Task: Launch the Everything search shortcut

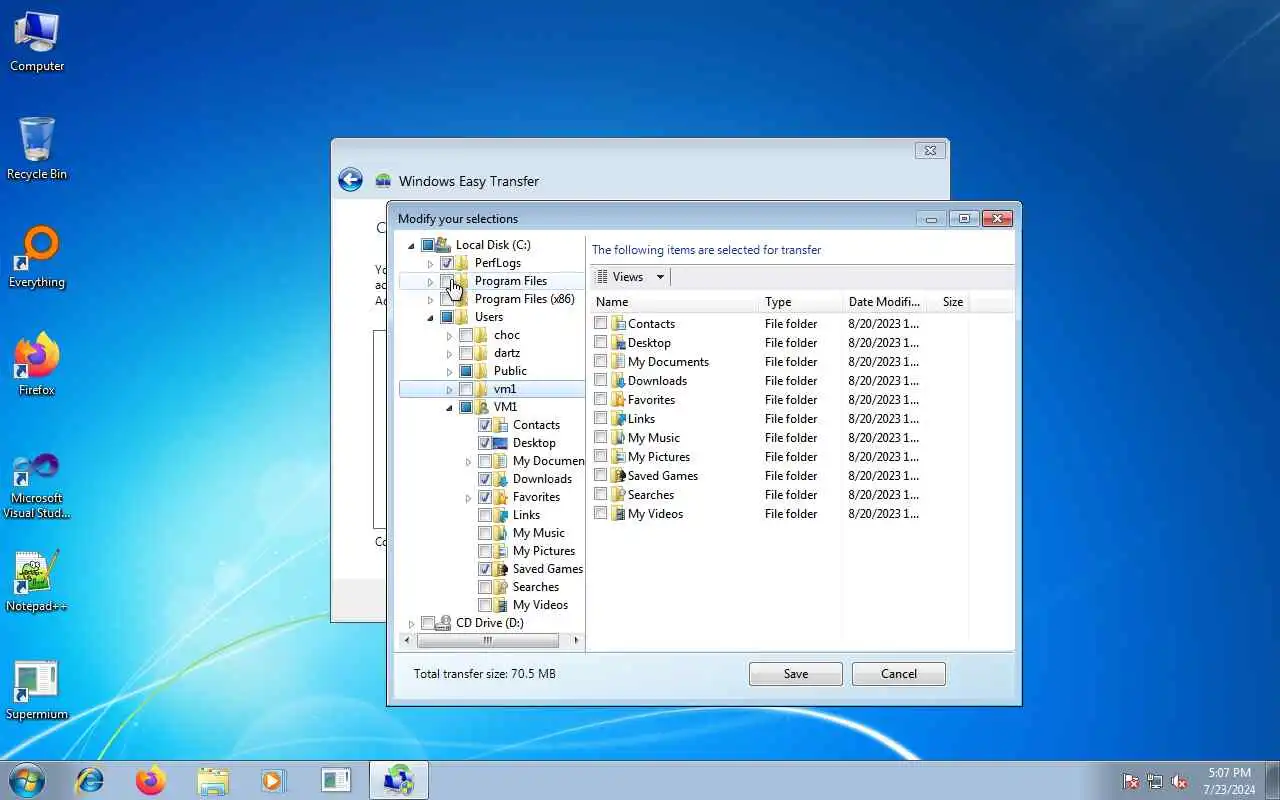Action: click(x=37, y=256)
